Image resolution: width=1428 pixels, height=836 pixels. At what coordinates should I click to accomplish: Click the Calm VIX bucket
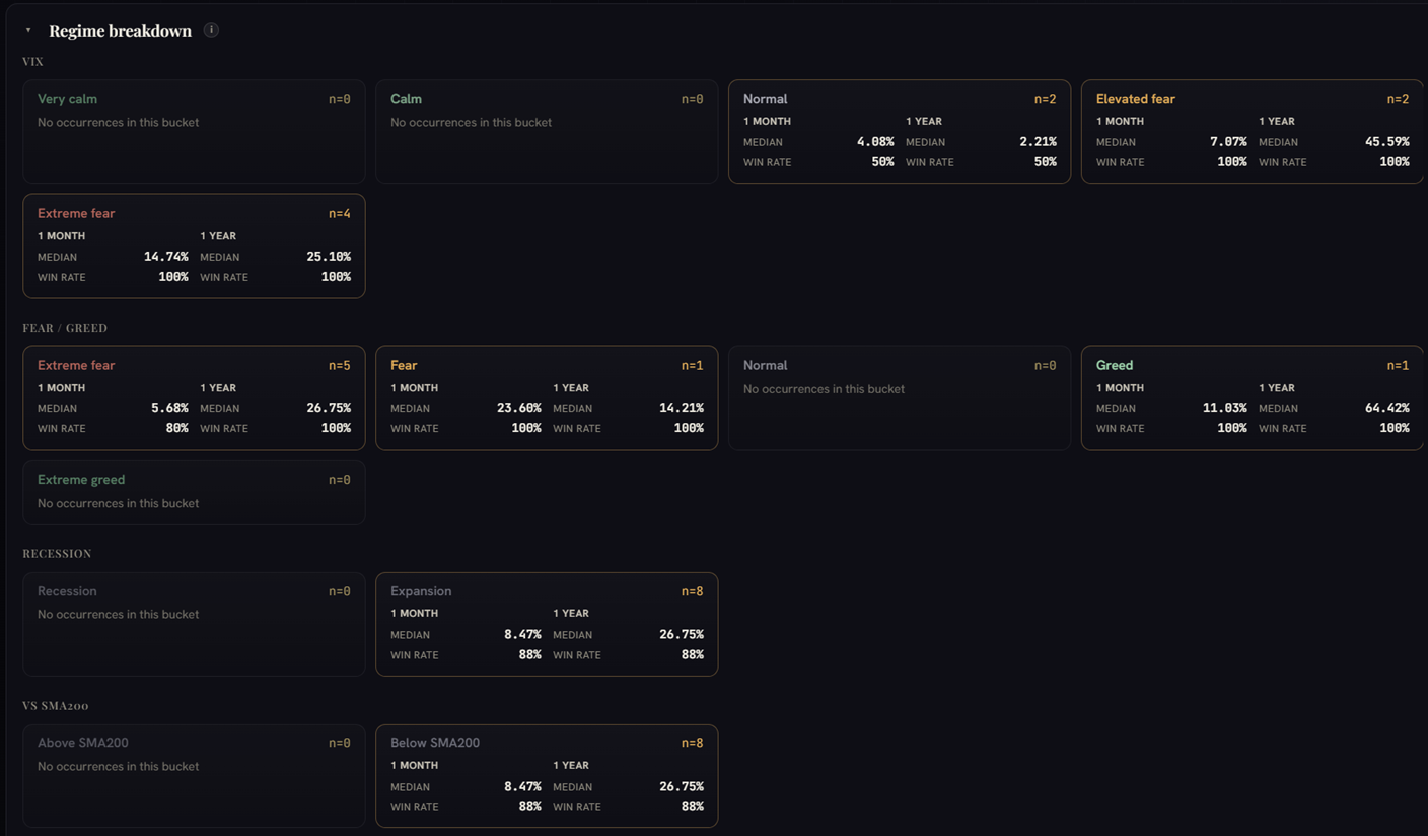point(546,132)
